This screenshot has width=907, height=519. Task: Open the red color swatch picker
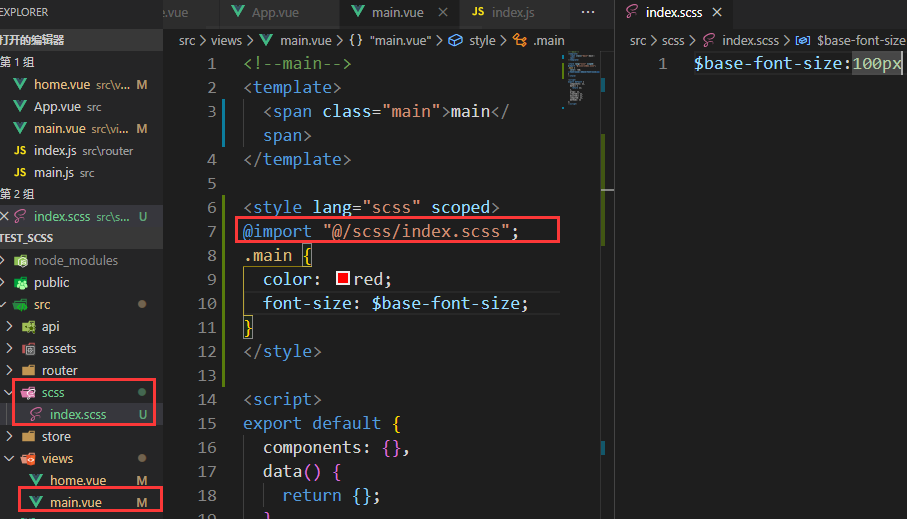[342, 278]
